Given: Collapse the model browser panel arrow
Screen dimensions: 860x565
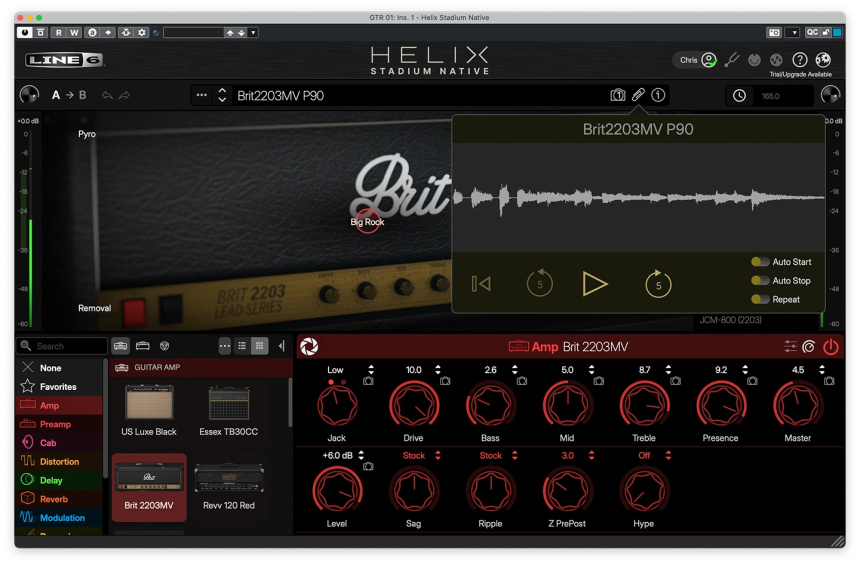Looking at the screenshot, I should (x=281, y=346).
